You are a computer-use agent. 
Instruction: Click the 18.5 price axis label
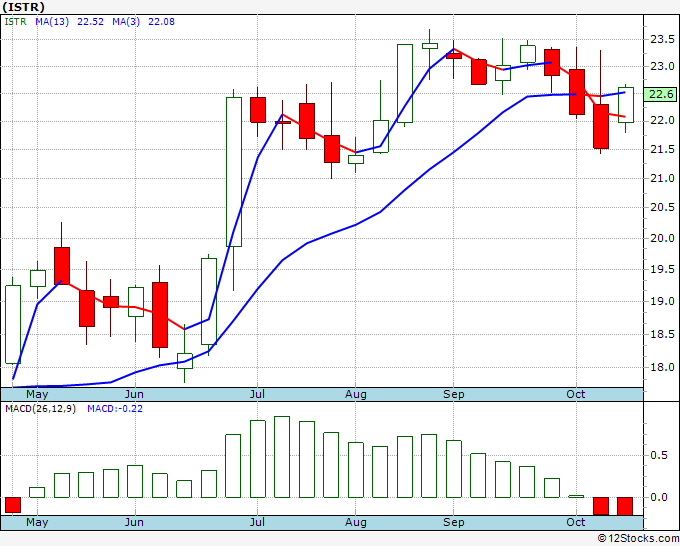tap(662, 334)
